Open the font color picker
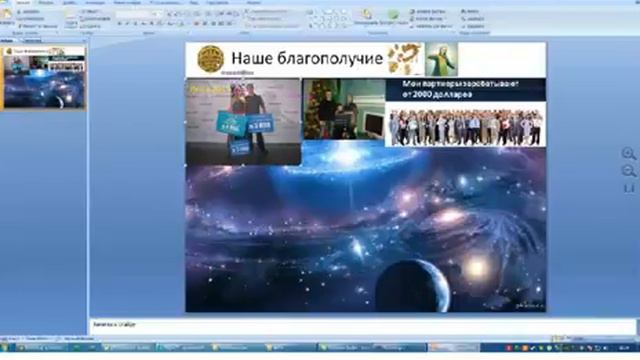Screen dimensions: 640x360 pyautogui.click(x=182, y=24)
